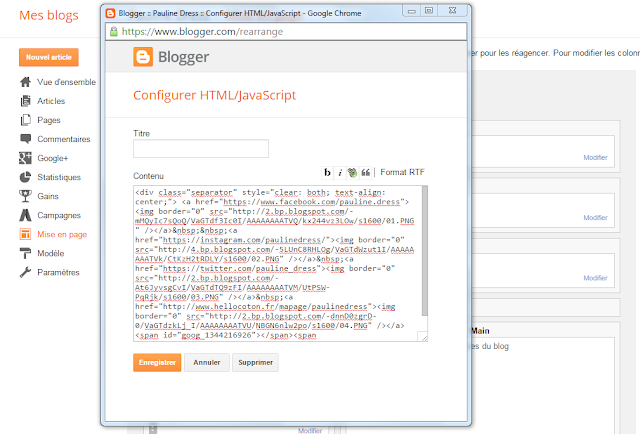Select Modèle from the sidebar
This screenshot has width=640, height=434.
(x=50, y=253)
